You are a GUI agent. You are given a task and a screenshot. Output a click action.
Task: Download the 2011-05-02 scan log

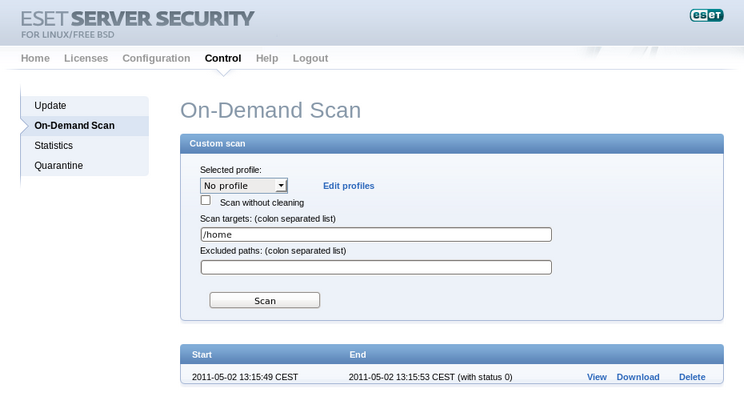[x=638, y=377]
